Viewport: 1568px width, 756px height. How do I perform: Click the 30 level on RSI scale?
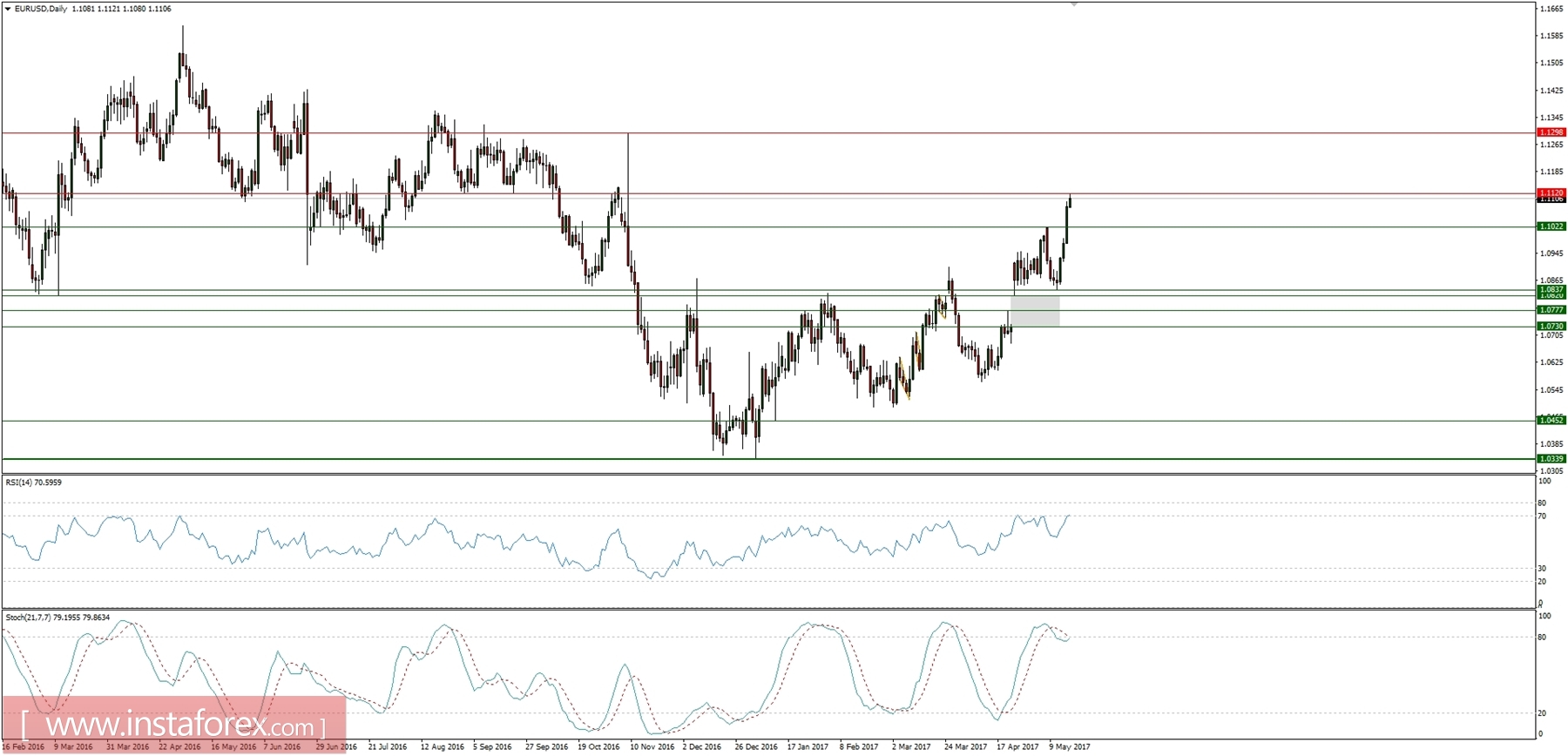1542,569
